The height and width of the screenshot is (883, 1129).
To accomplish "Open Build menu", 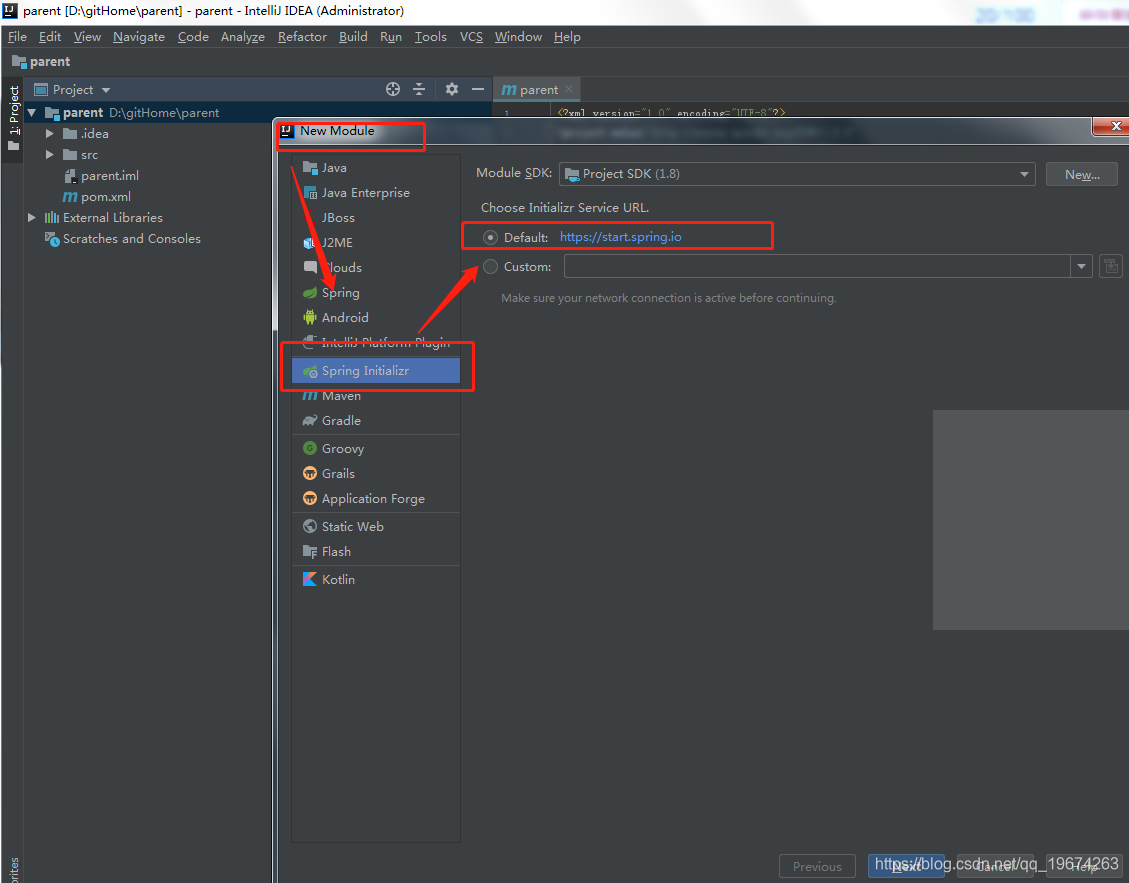I will pos(354,37).
